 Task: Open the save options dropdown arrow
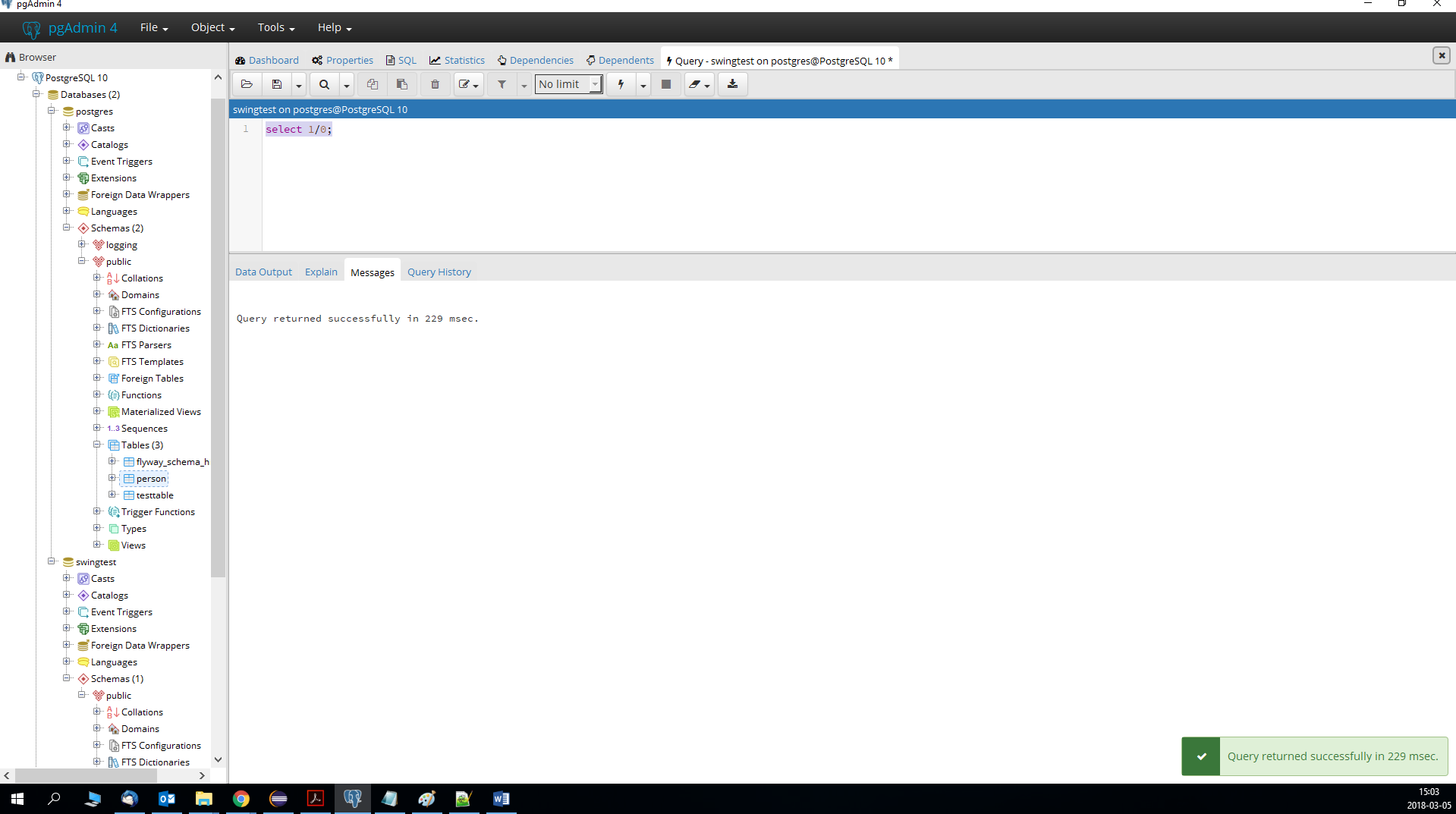[299, 85]
